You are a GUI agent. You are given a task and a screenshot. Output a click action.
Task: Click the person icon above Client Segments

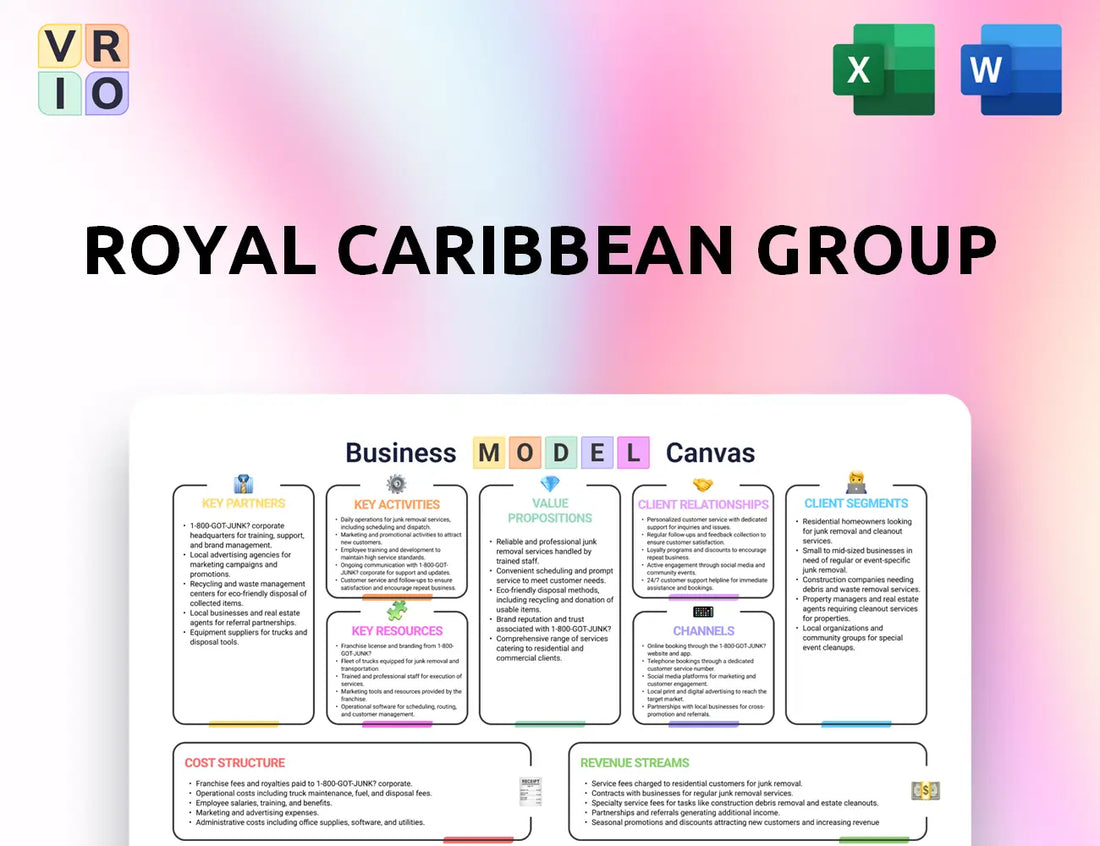click(856, 483)
